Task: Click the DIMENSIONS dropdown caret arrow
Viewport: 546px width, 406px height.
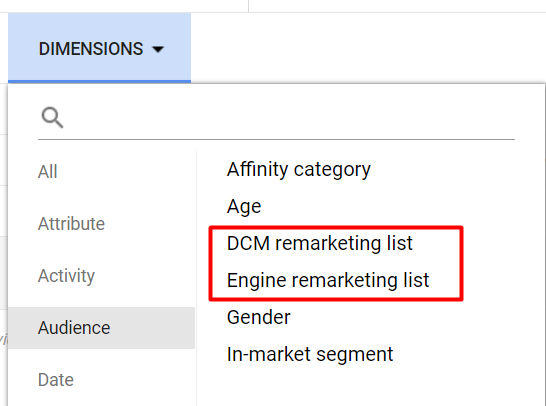Action: [158, 49]
